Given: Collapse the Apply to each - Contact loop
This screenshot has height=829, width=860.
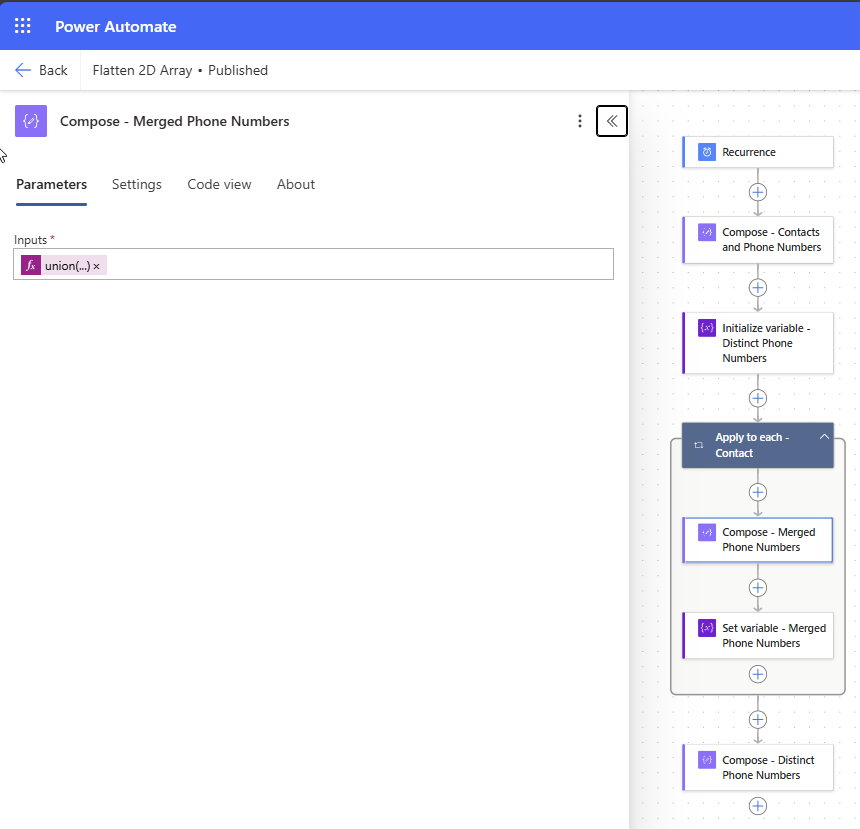Looking at the screenshot, I should (x=824, y=437).
